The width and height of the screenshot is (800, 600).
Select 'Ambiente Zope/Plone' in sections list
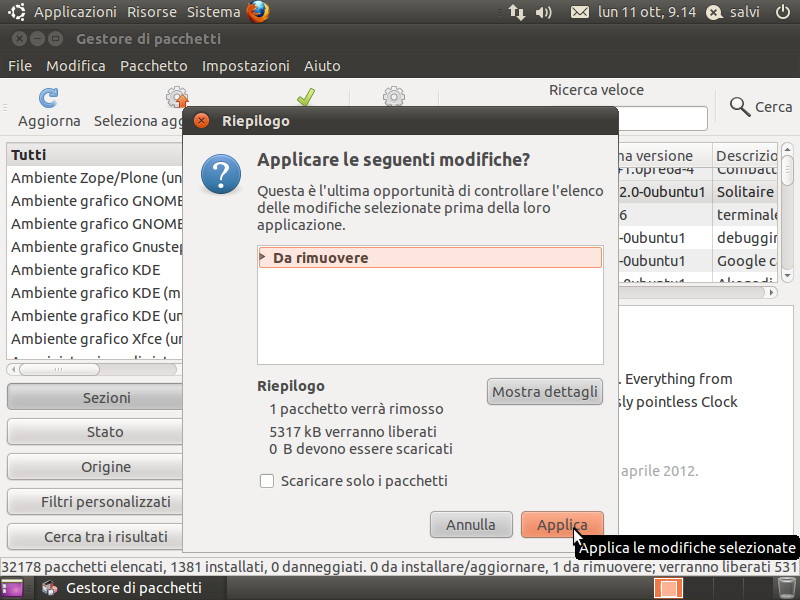(x=95, y=178)
